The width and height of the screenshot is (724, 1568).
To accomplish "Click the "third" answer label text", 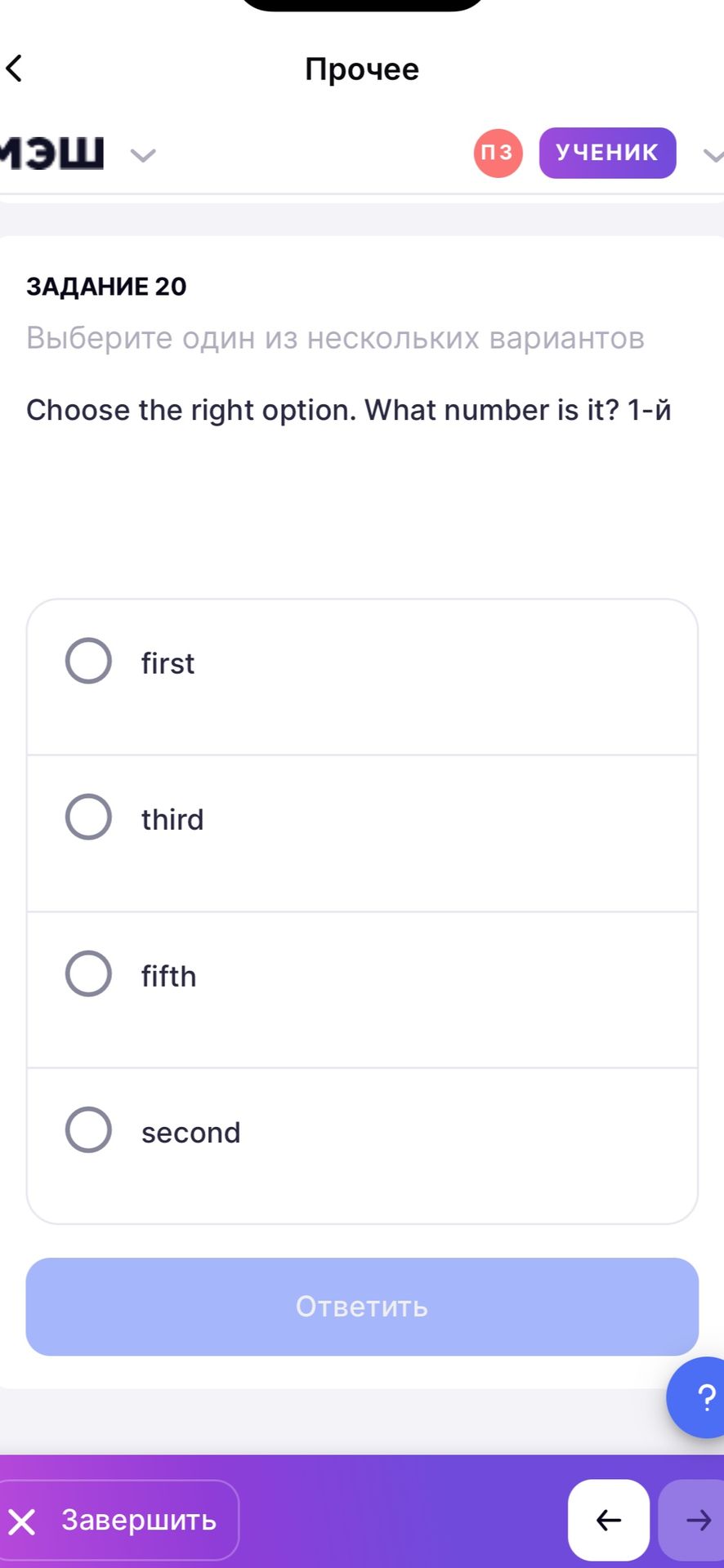I will tap(172, 819).
